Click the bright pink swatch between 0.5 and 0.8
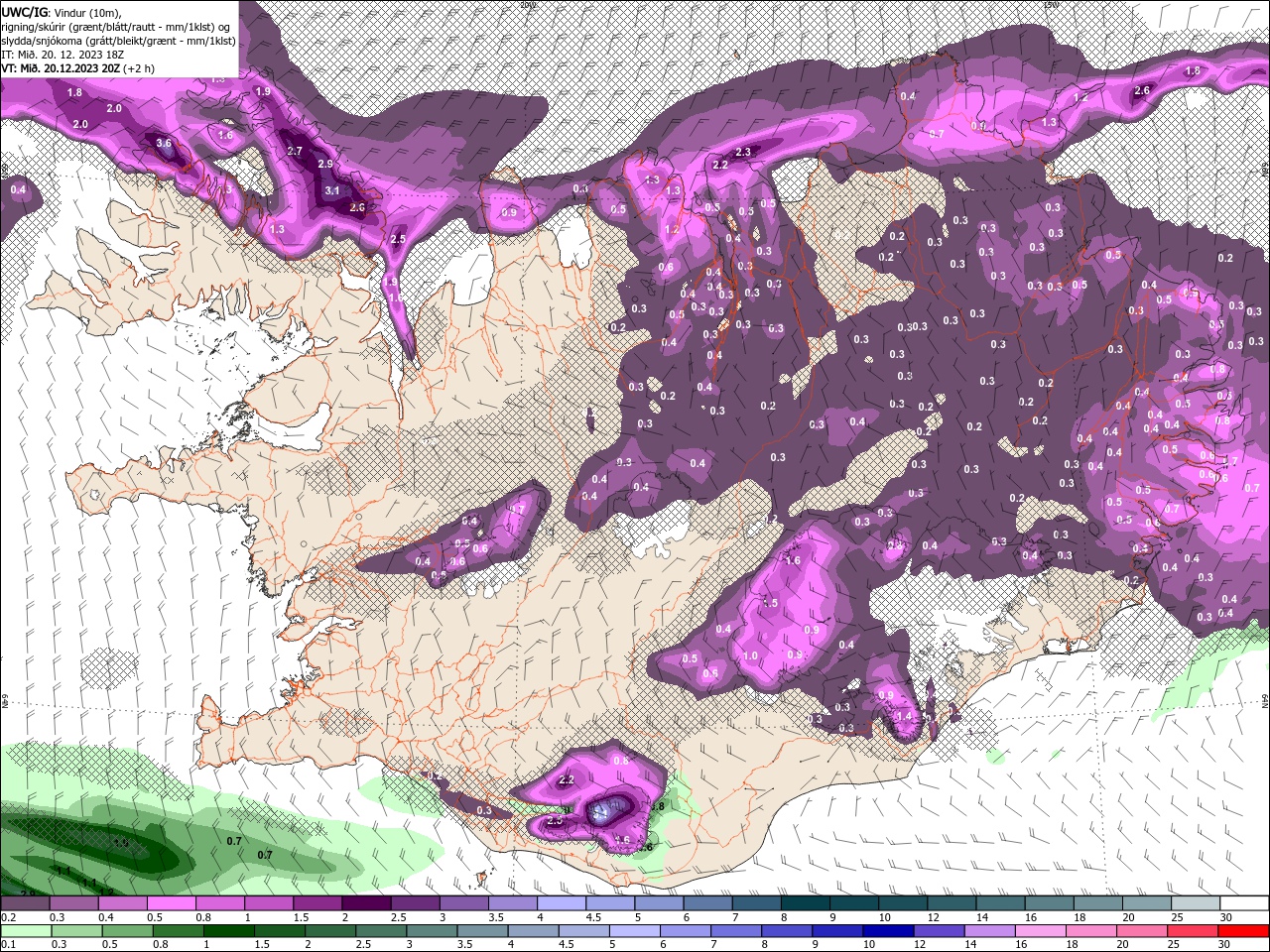Image resolution: width=1270 pixels, height=952 pixels. coord(171,903)
